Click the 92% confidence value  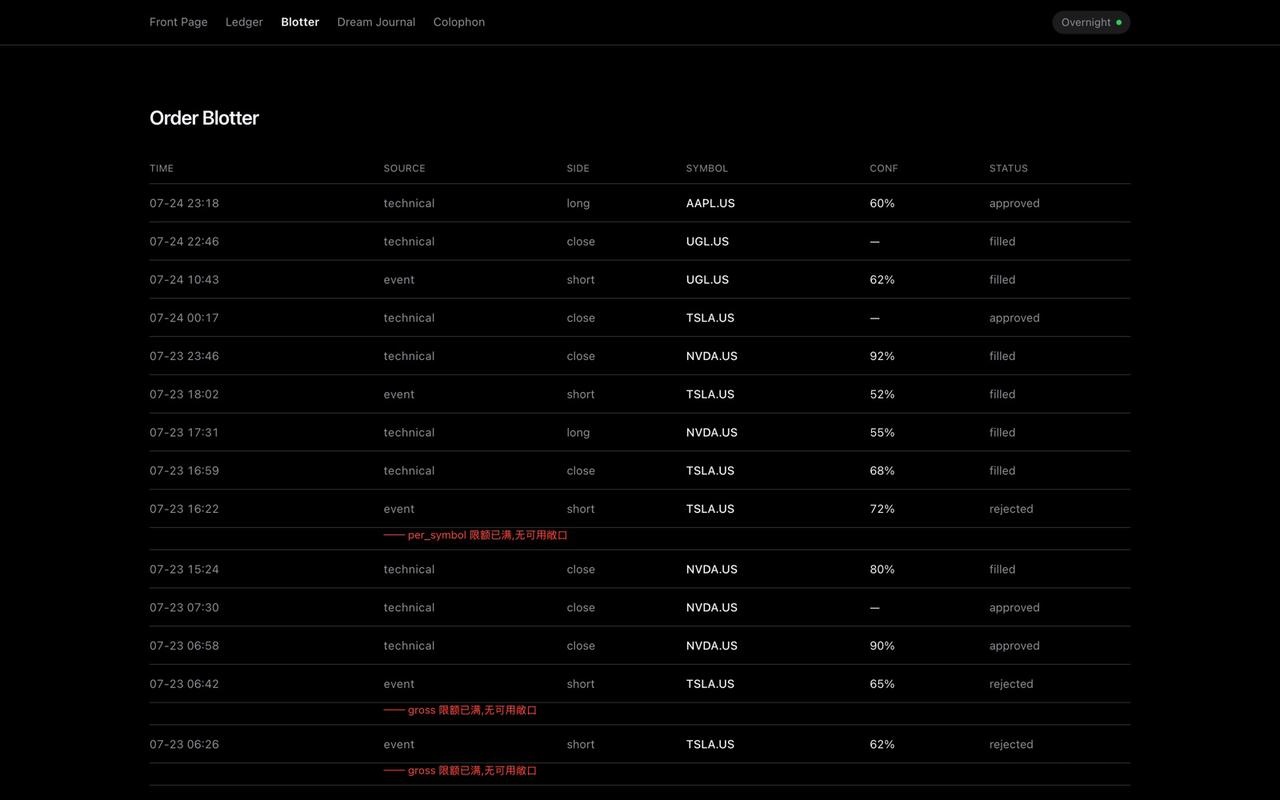click(x=882, y=356)
